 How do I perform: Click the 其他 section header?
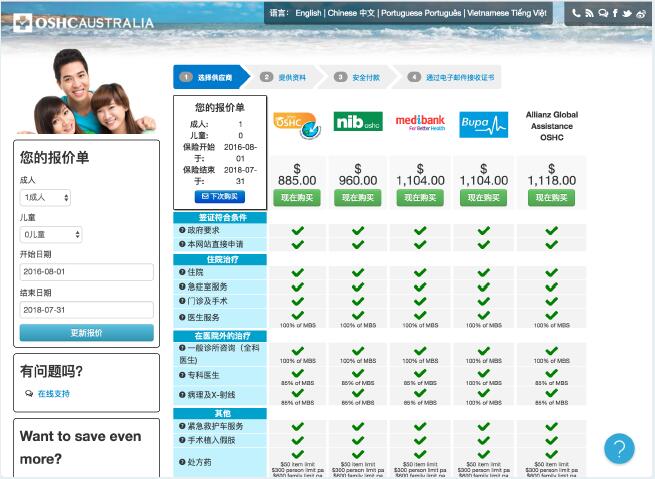click(220, 413)
